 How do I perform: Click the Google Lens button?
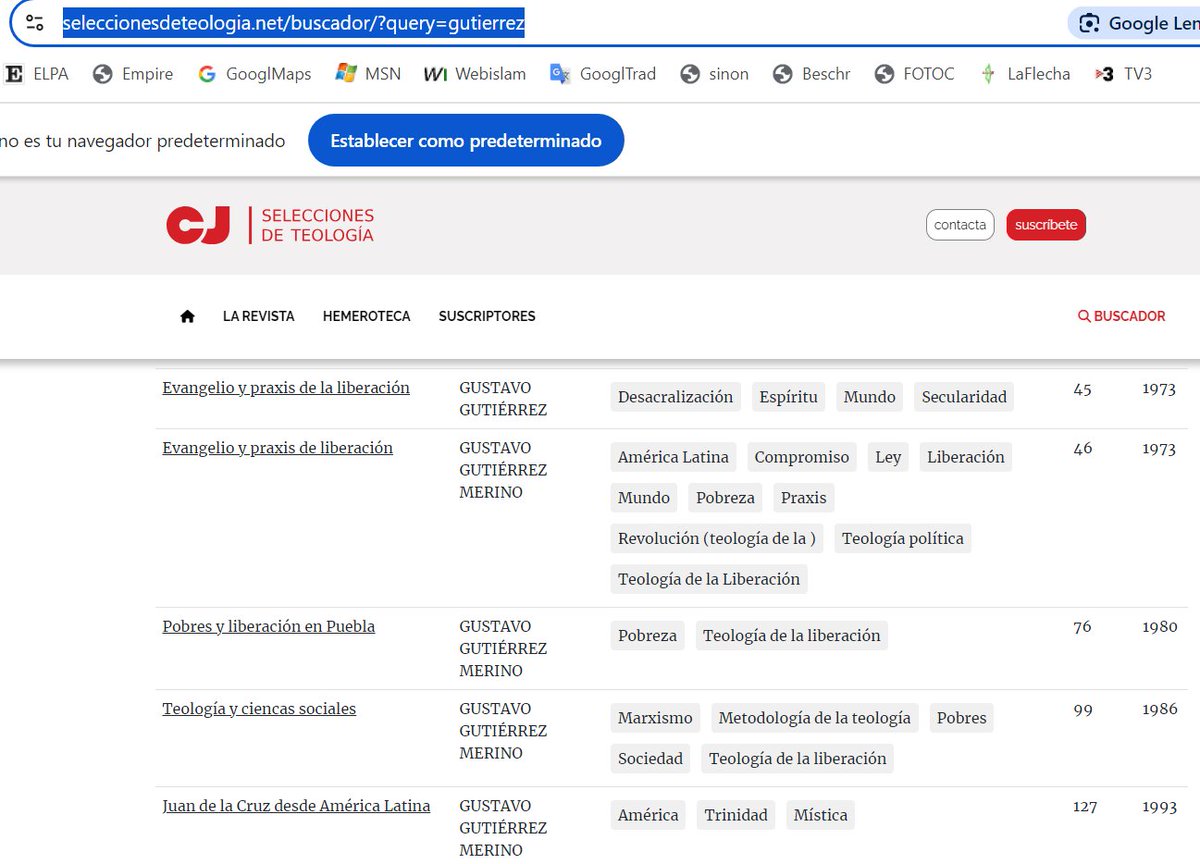[1135, 23]
